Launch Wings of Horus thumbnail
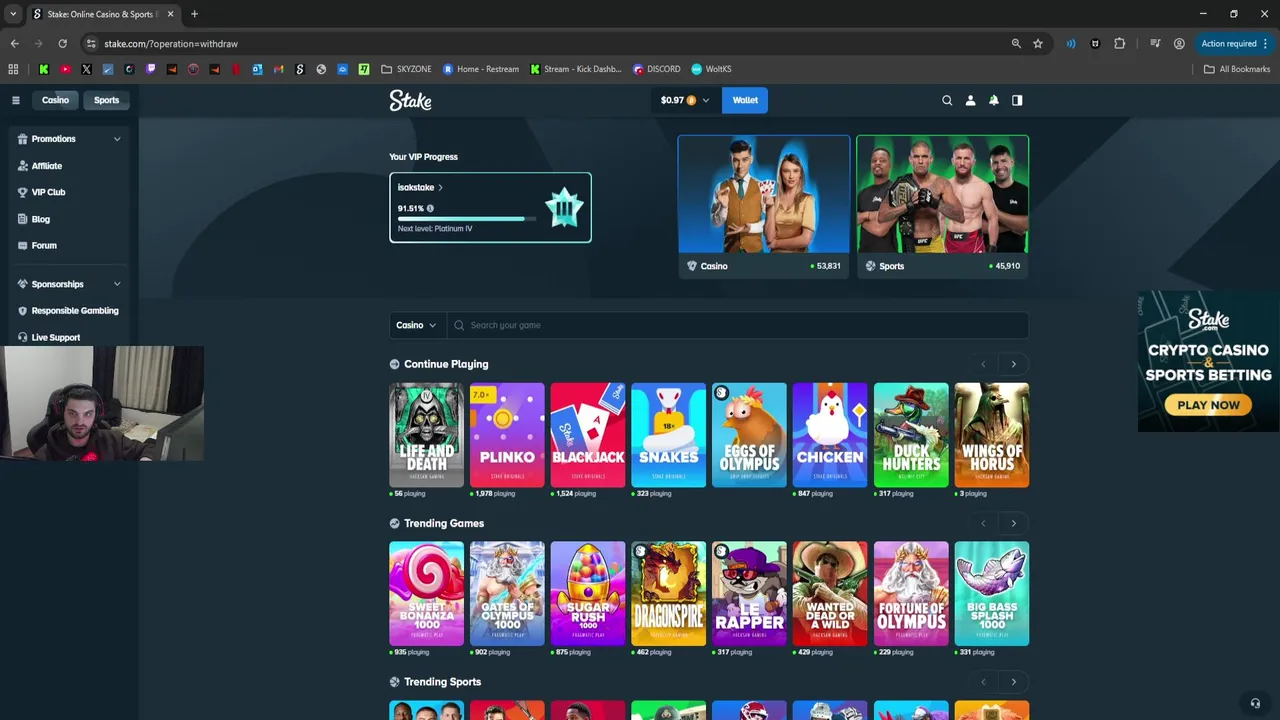Viewport: 1280px width, 720px height. pyautogui.click(x=992, y=435)
